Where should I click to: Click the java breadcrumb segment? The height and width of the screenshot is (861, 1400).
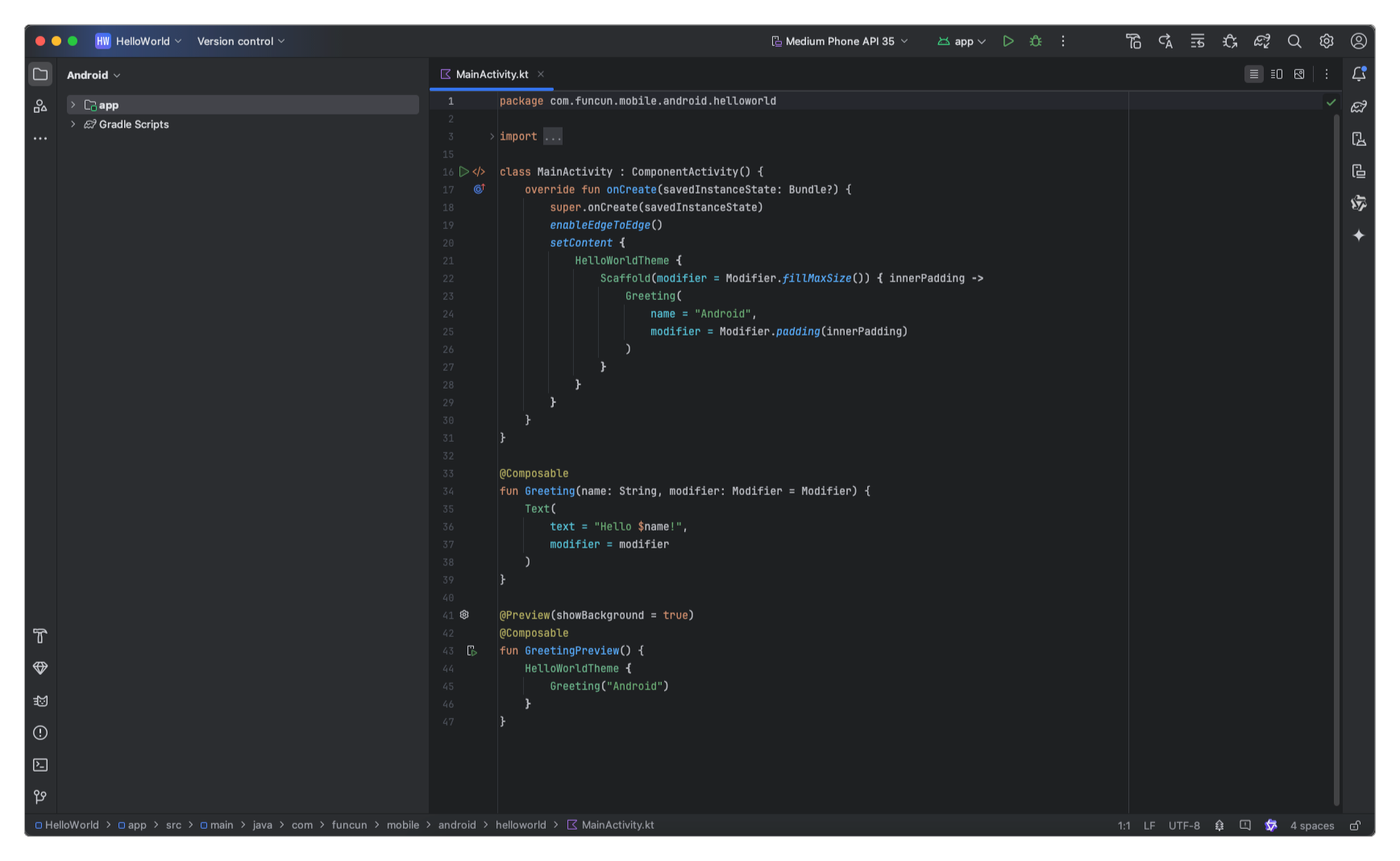(263, 826)
